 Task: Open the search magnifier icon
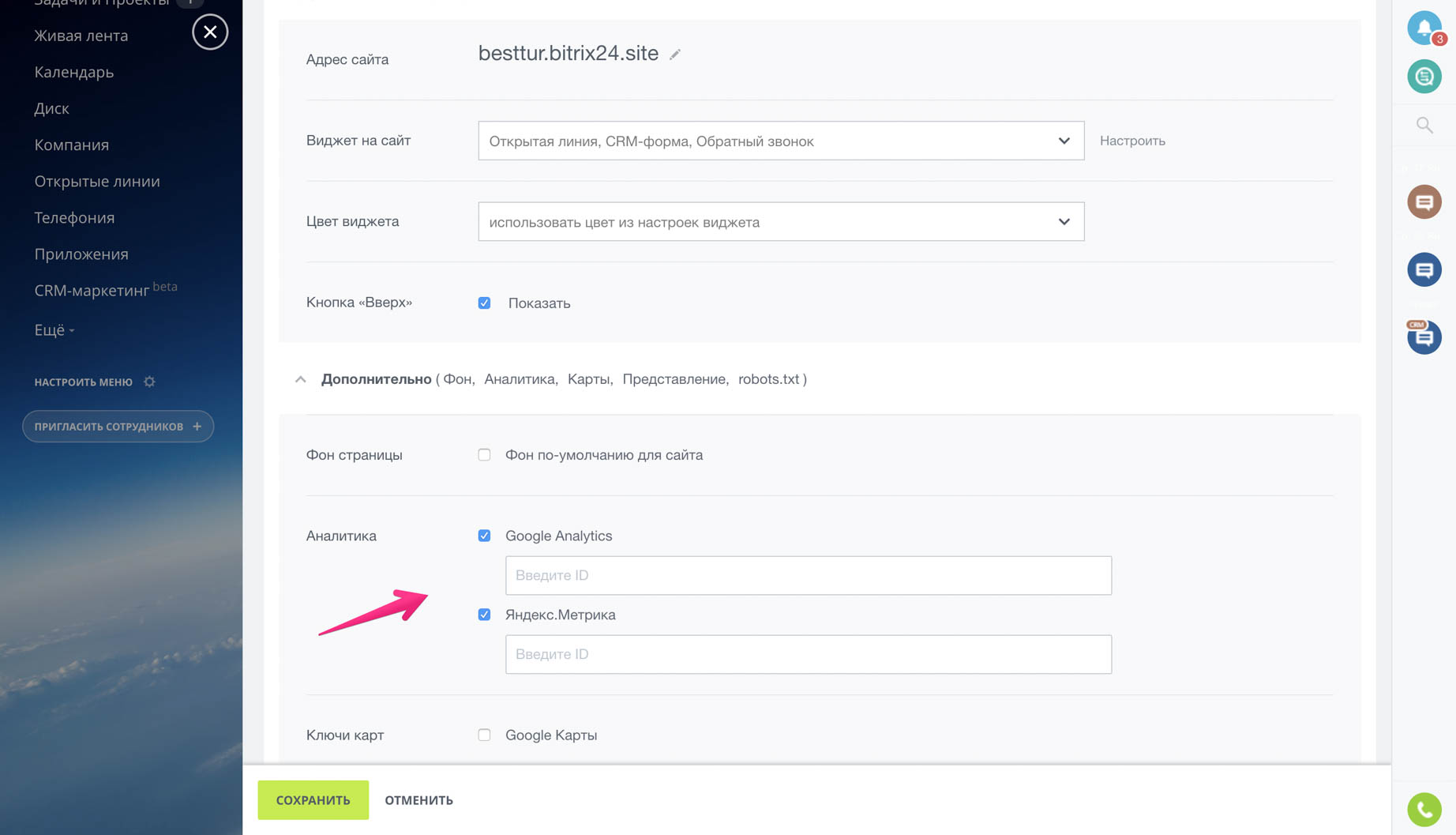[x=1424, y=125]
